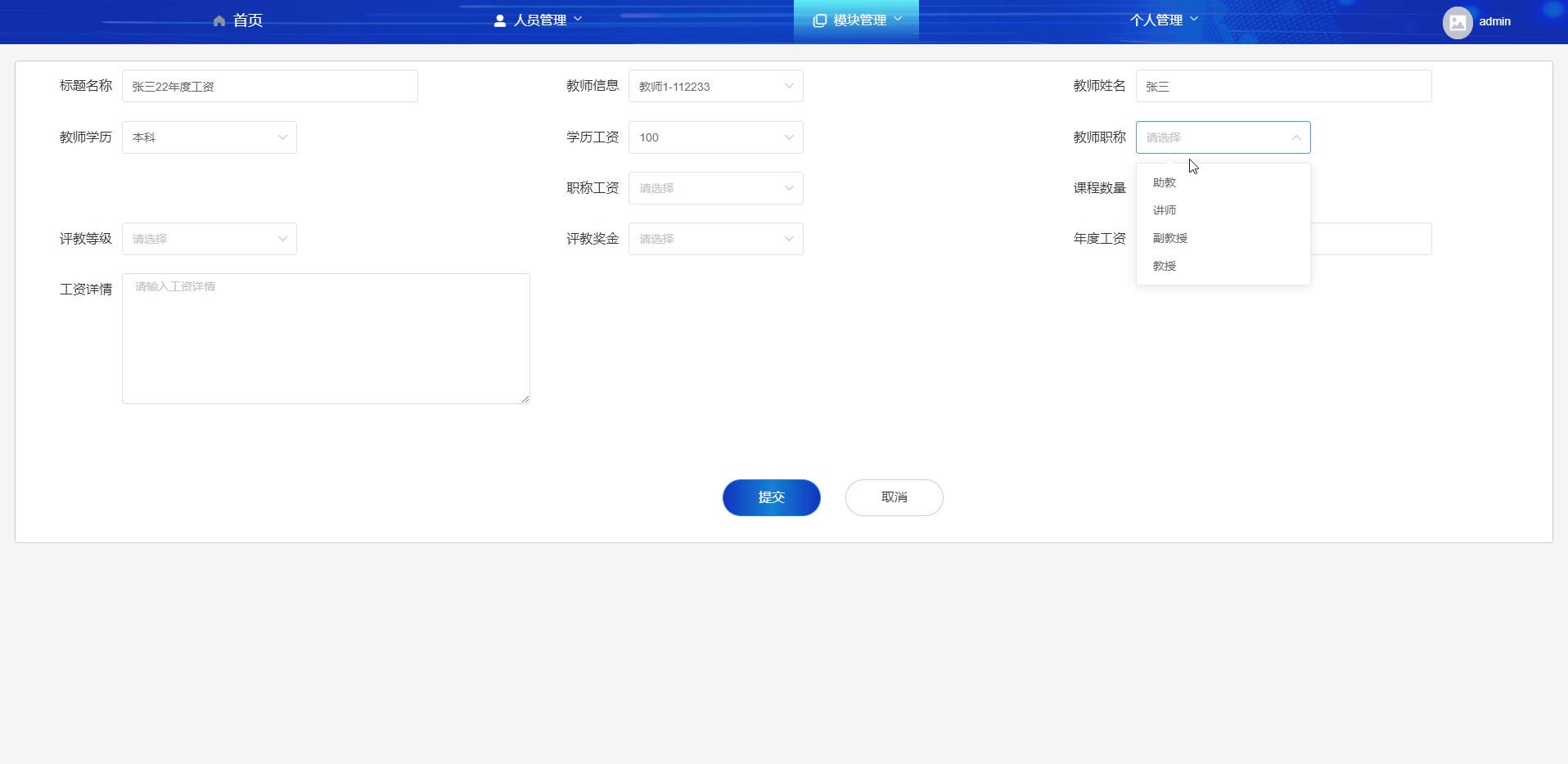The height and width of the screenshot is (764, 1568).
Task: Cancel the form with 取消
Action: 894,497
